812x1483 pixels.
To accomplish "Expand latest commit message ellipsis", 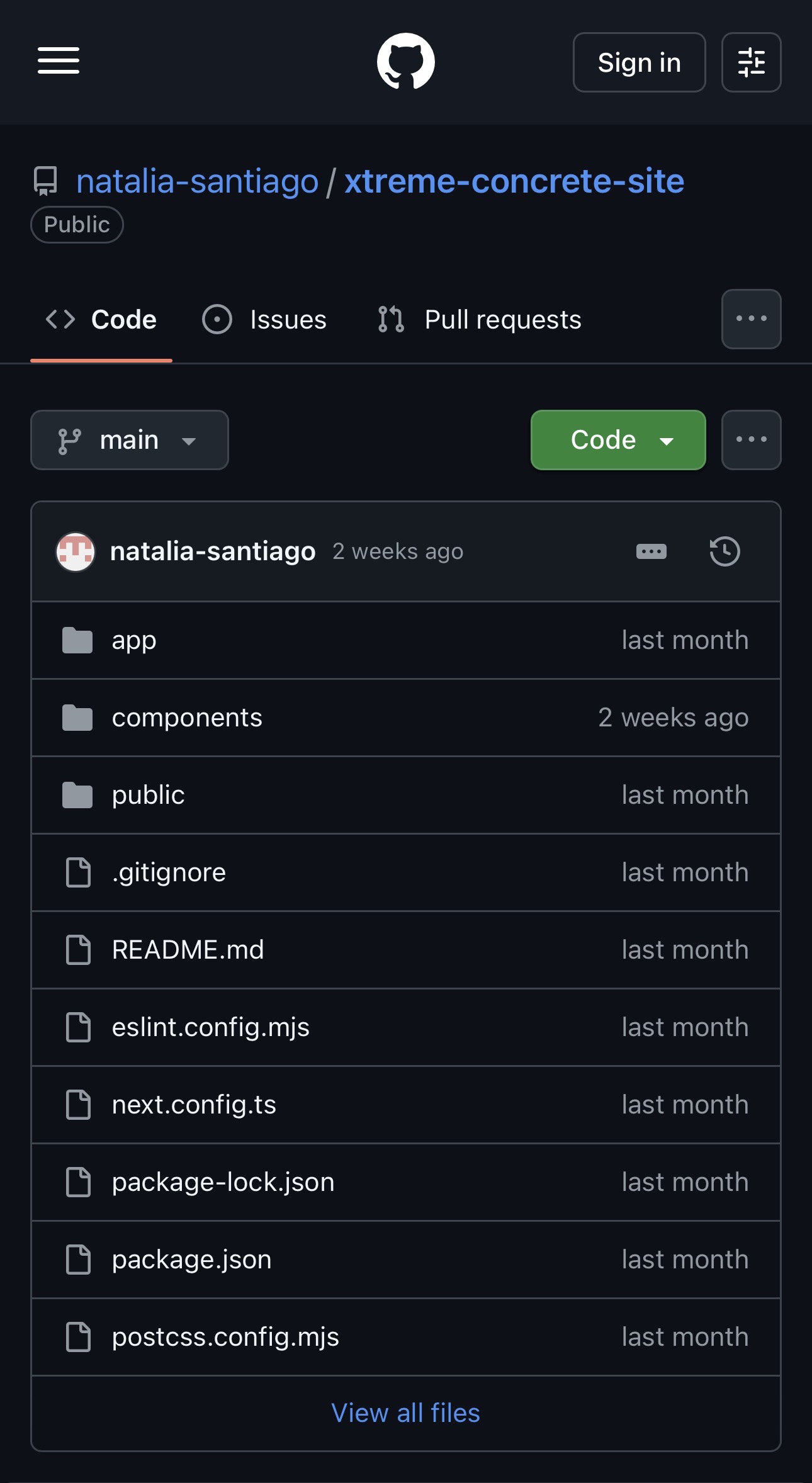I will tap(651, 551).
